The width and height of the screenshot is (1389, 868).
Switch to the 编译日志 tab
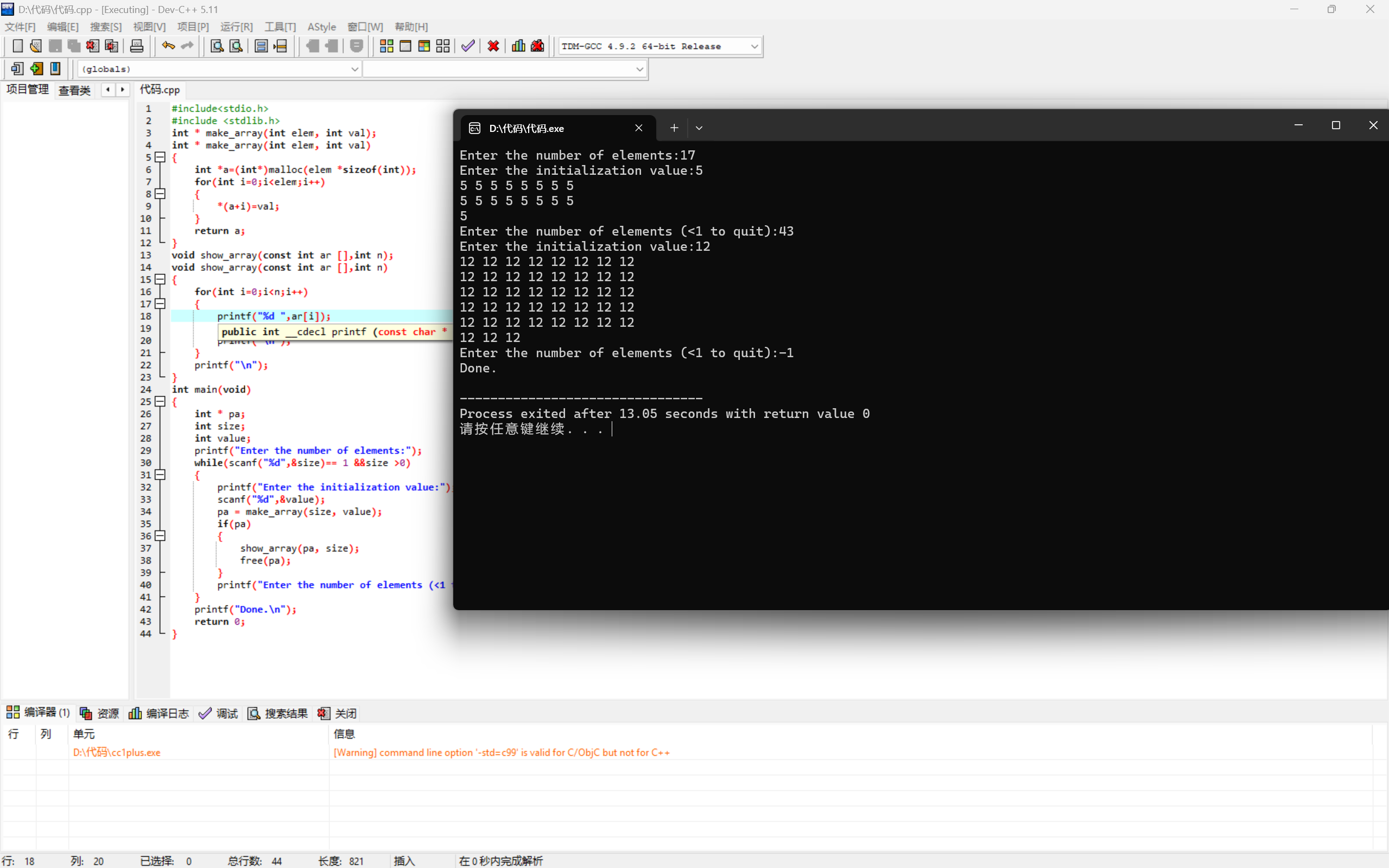tap(159, 713)
